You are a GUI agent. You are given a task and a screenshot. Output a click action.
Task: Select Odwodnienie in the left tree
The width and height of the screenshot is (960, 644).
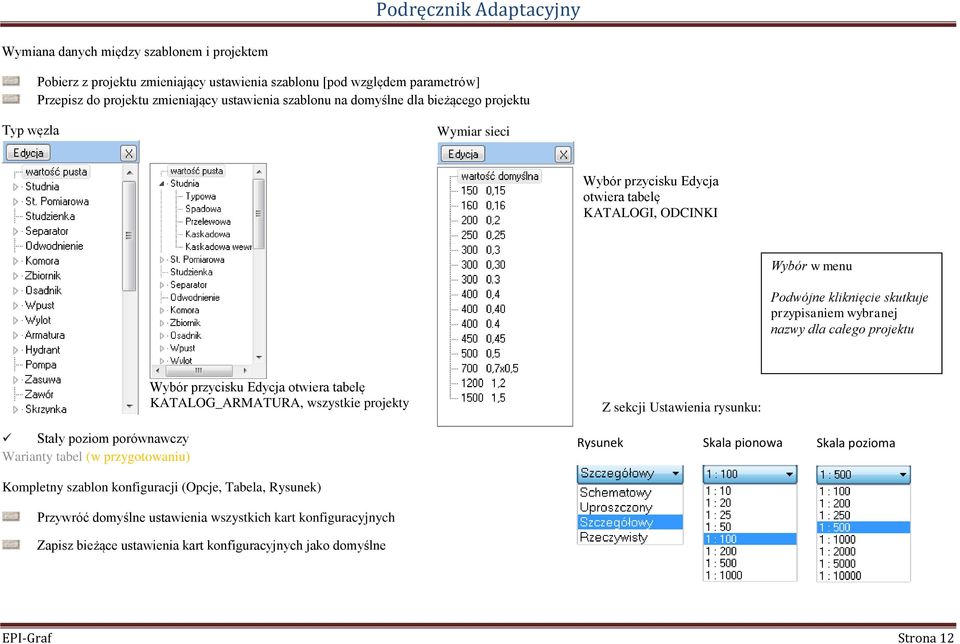(x=54, y=246)
